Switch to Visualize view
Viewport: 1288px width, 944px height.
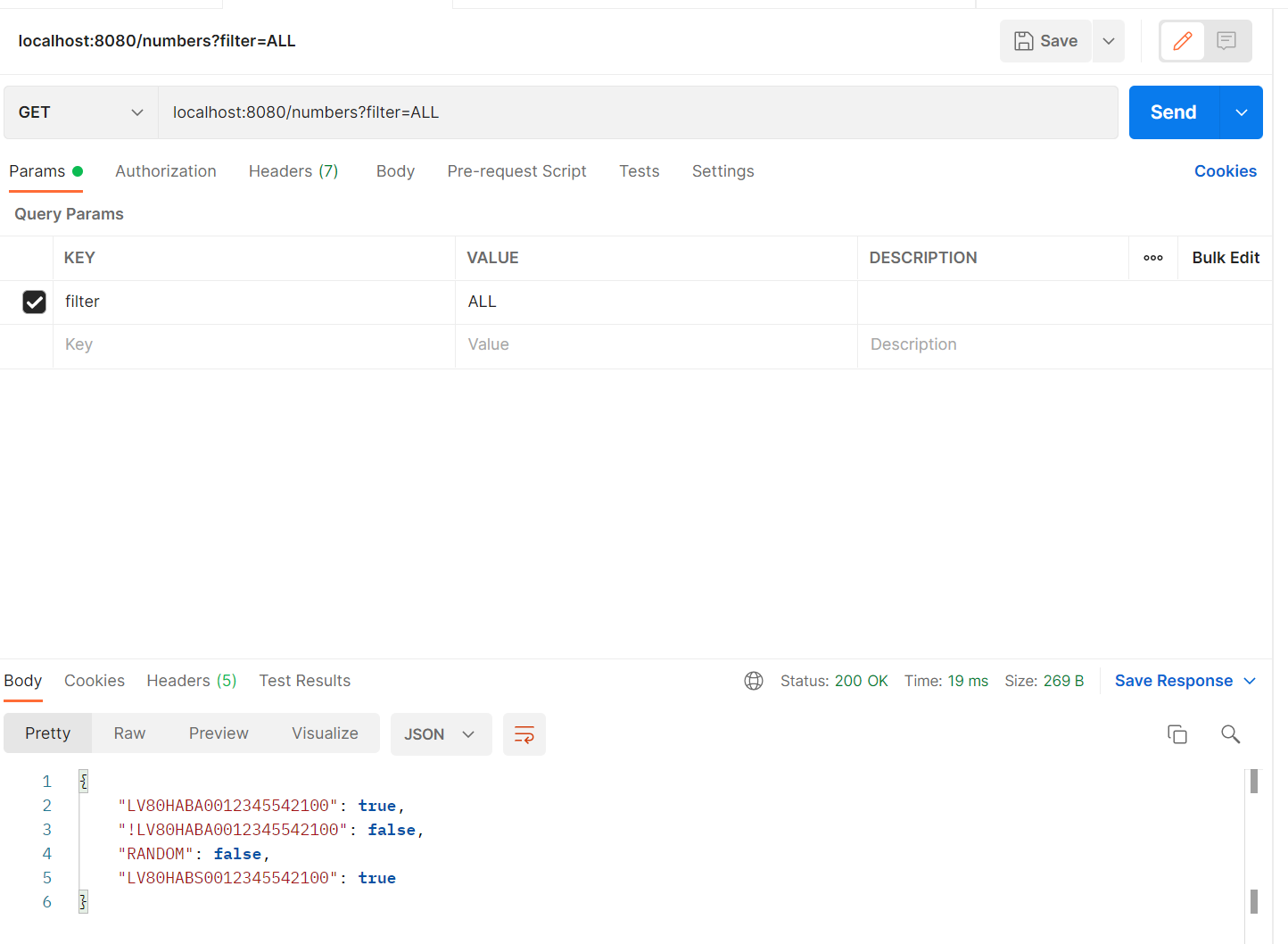pos(325,733)
